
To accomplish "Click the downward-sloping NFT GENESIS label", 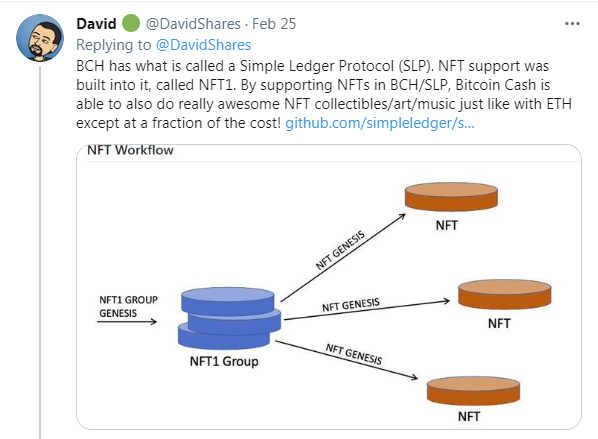I will pyautogui.click(x=354, y=354).
